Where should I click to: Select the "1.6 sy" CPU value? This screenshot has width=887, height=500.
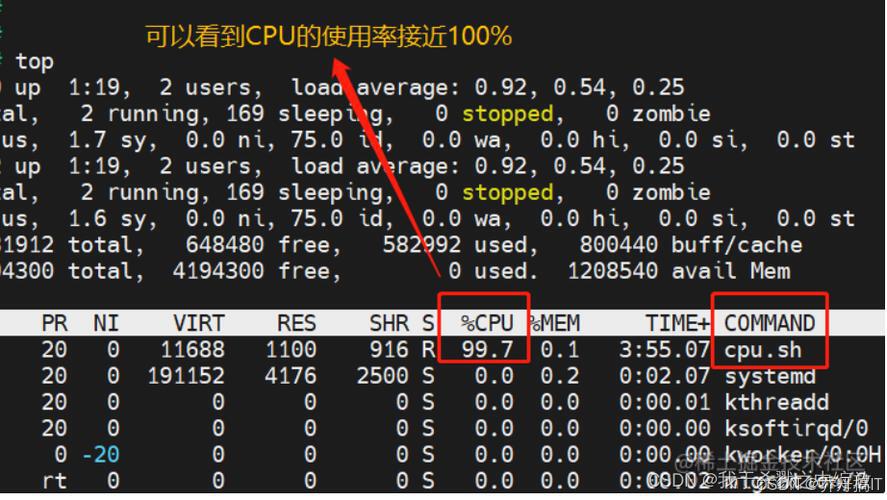click(111, 219)
